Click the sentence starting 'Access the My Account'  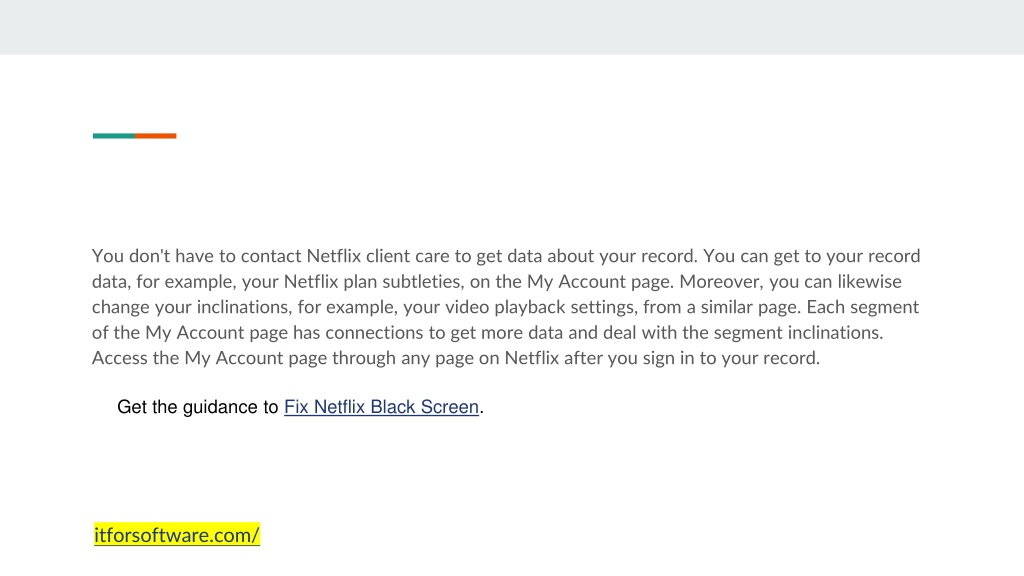[456, 358]
